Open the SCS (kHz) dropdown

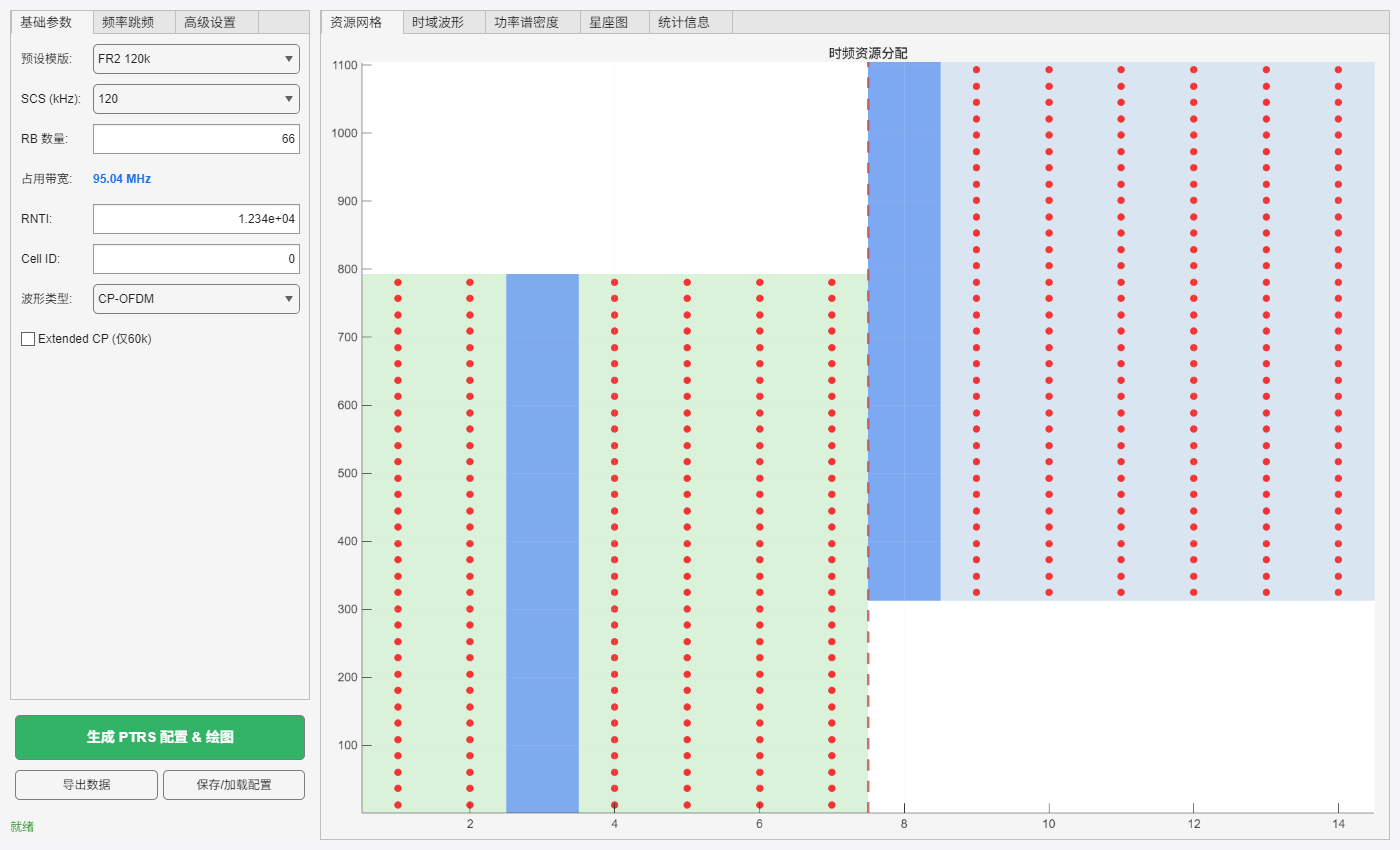(196, 99)
